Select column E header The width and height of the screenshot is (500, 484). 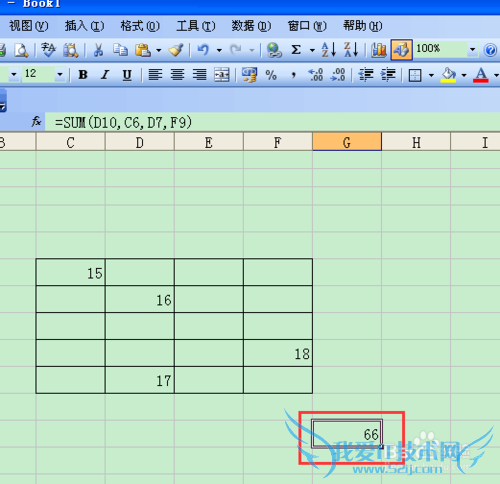click(209, 142)
